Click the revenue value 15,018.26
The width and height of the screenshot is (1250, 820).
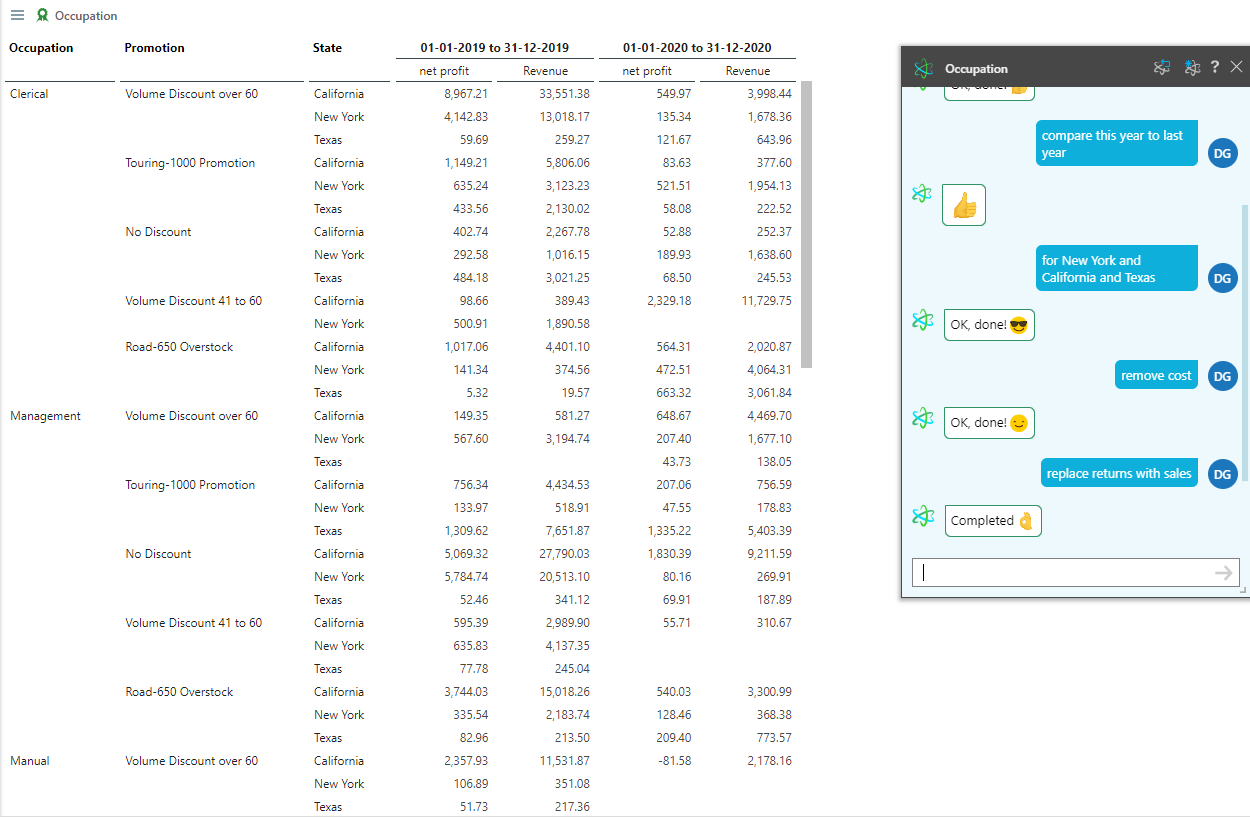tap(564, 692)
